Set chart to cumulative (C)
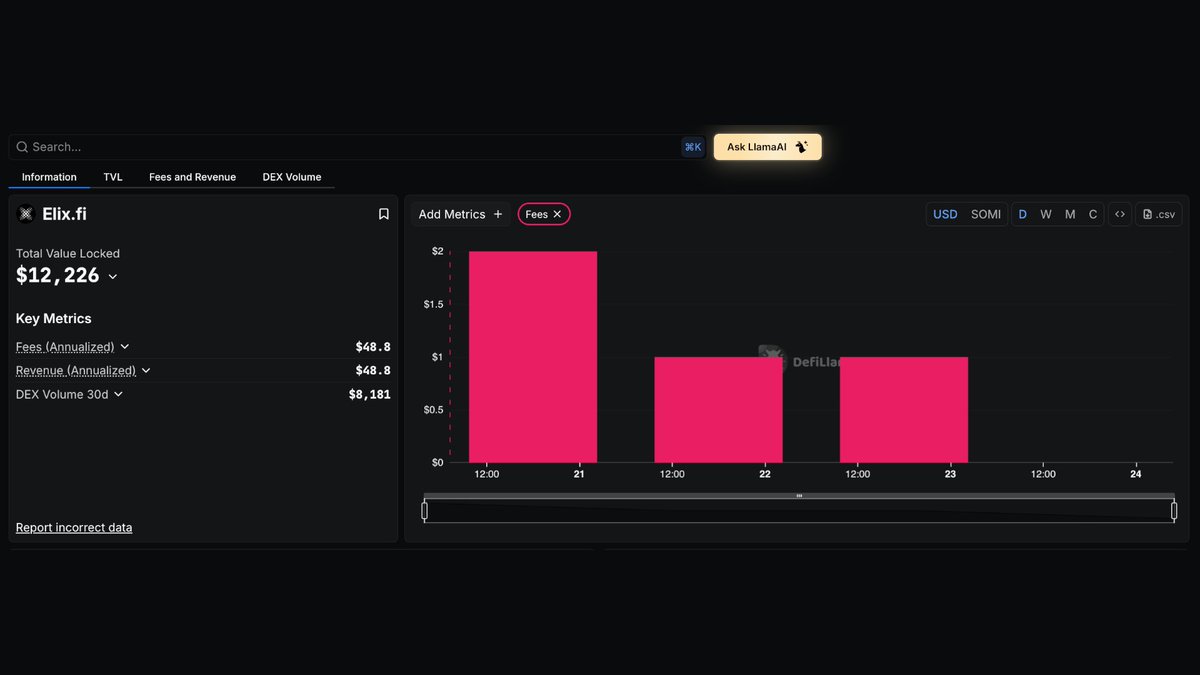 [1093, 214]
